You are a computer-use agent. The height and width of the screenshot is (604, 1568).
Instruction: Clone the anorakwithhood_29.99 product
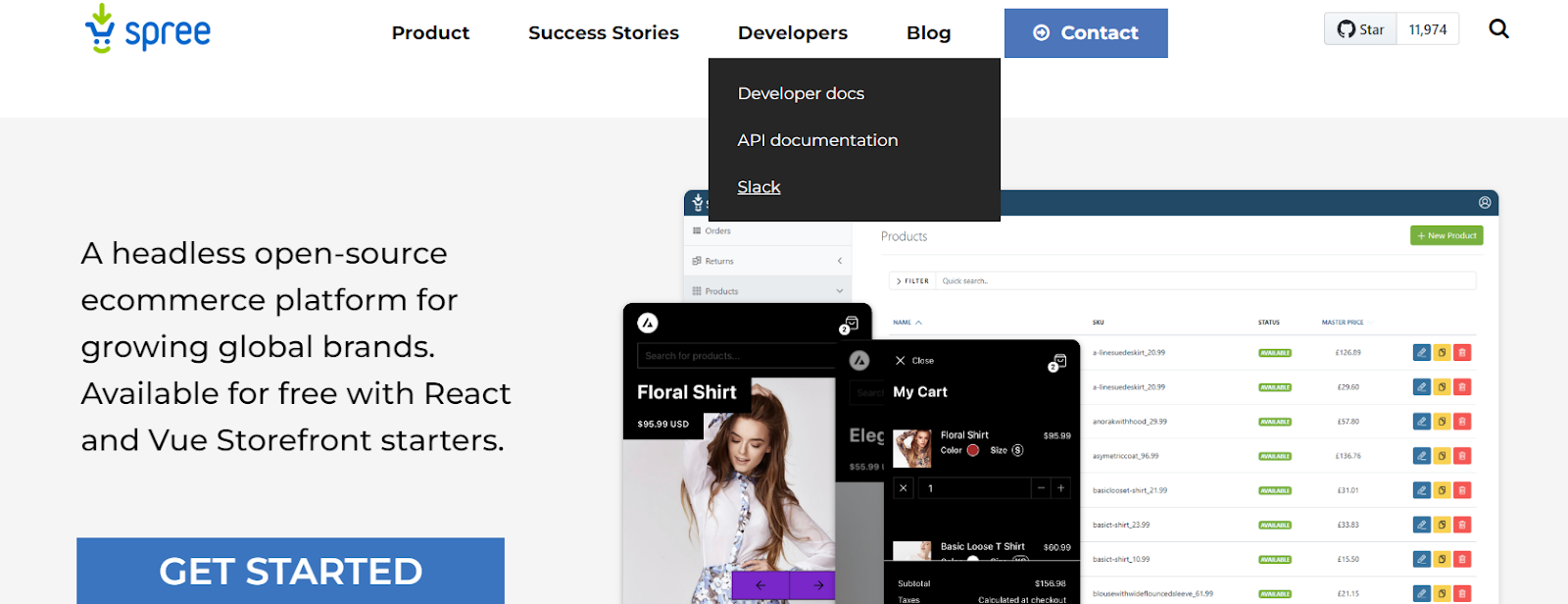(1443, 422)
